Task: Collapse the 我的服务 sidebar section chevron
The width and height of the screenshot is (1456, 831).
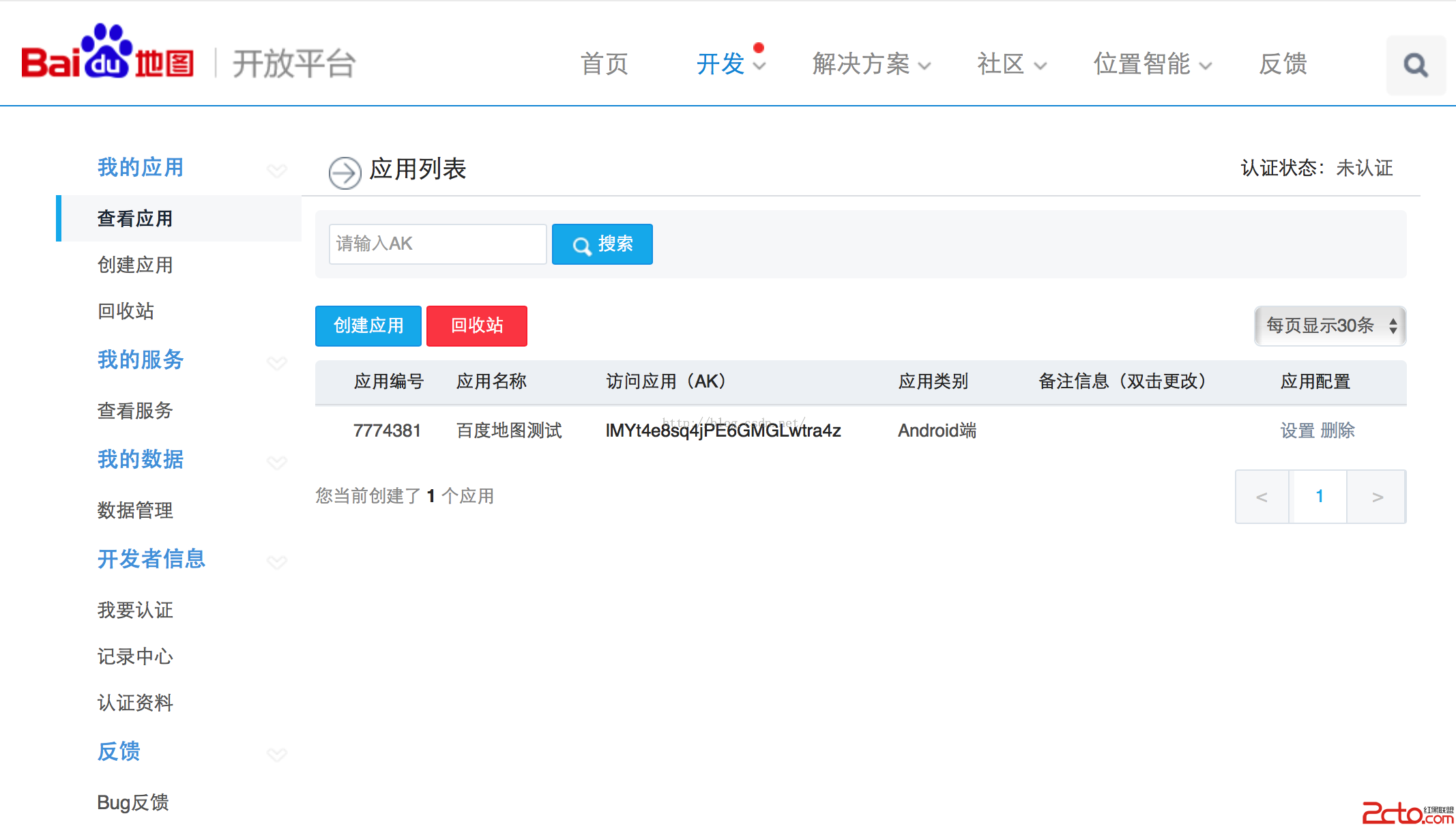Action: point(276,362)
